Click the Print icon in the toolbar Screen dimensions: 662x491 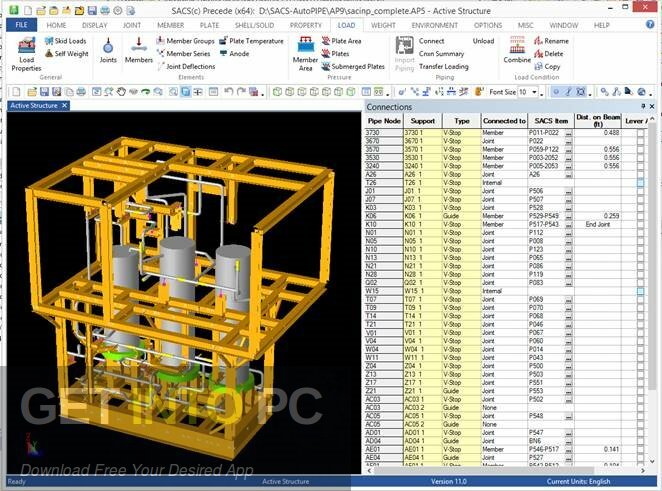(x=81, y=91)
